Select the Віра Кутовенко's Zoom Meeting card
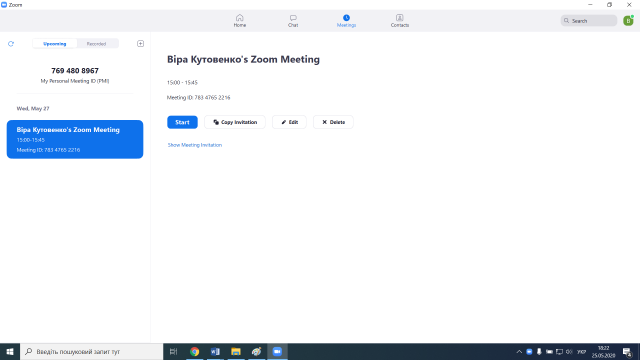The image size is (640, 360). pos(75,139)
